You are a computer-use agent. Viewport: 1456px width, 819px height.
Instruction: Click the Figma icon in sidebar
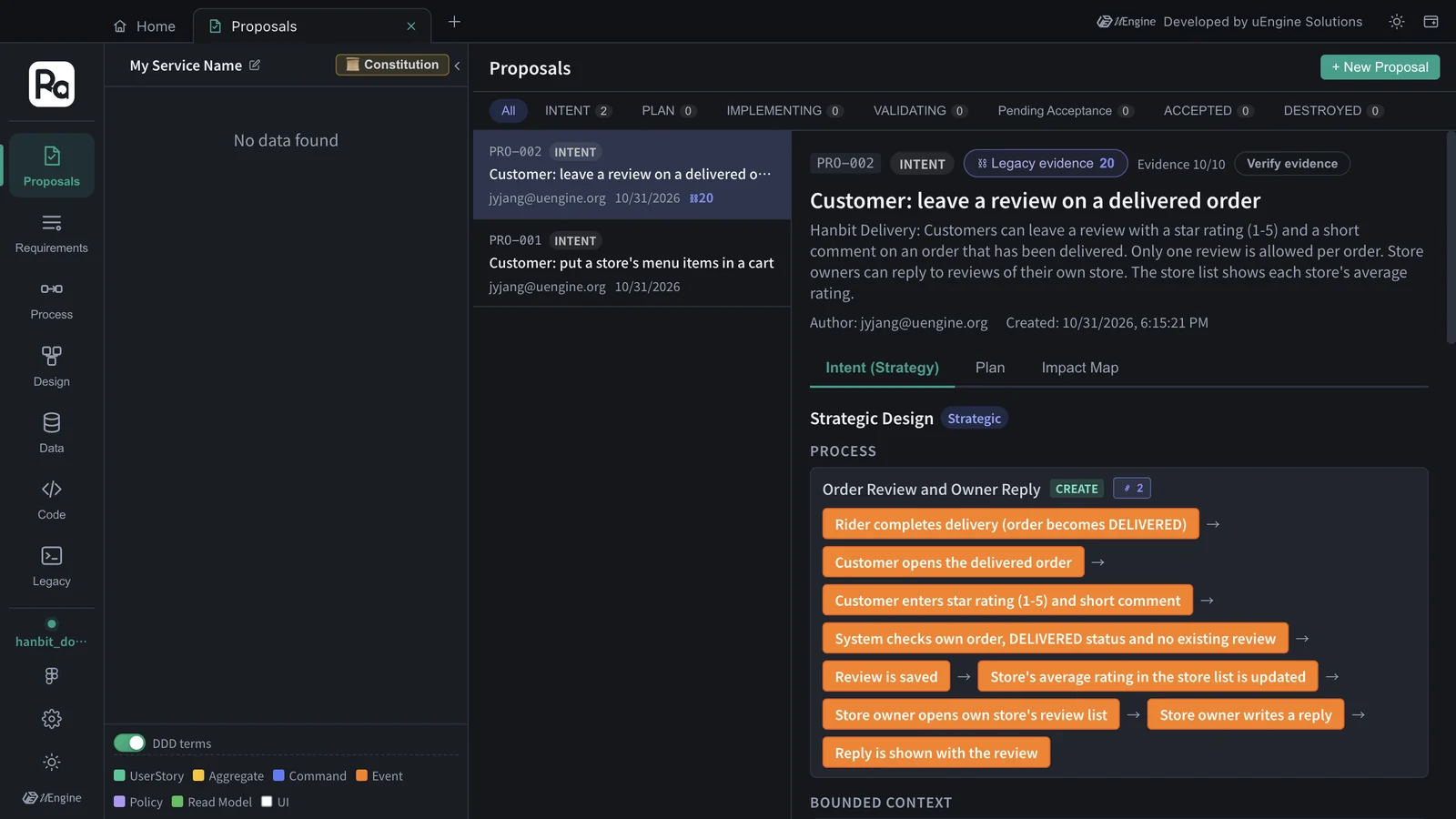[x=52, y=676]
